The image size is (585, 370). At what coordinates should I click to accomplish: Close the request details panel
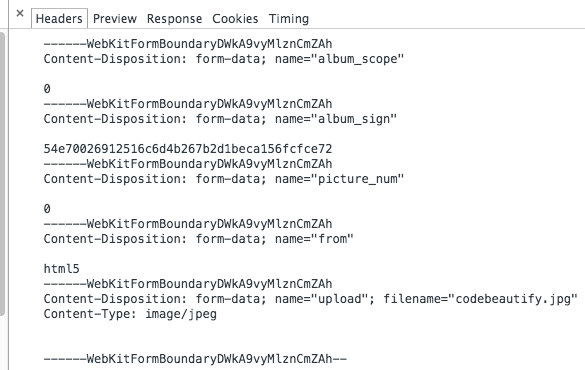(x=20, y=14)
